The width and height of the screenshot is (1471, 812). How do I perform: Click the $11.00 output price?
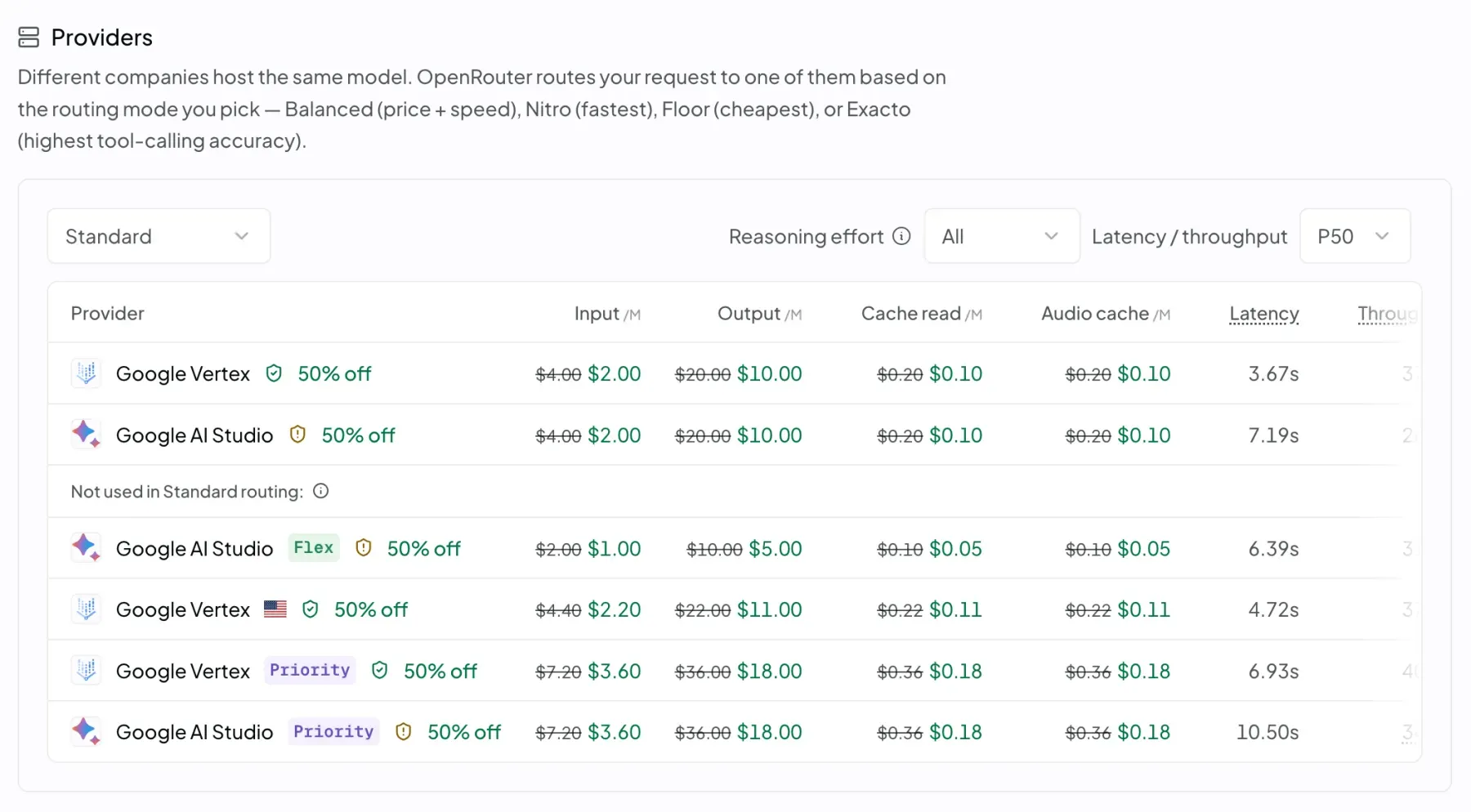coord(769,609)
